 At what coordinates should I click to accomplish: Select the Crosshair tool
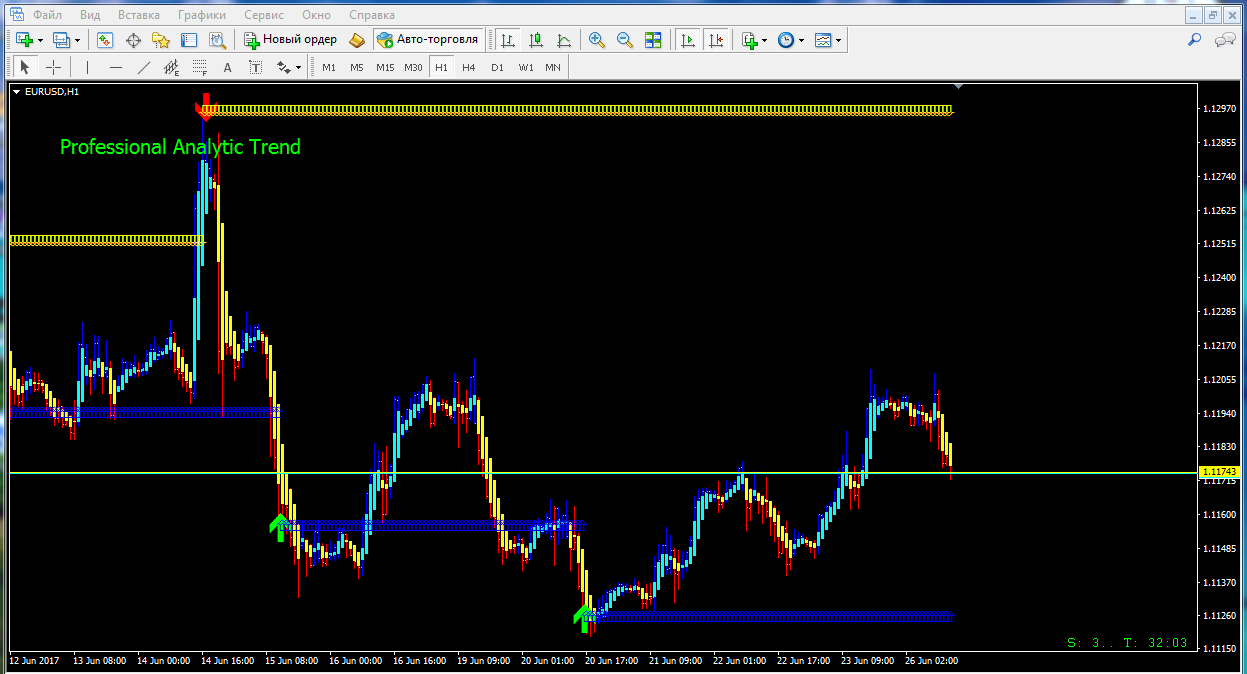pyautogui.click(x=53, y=67)
